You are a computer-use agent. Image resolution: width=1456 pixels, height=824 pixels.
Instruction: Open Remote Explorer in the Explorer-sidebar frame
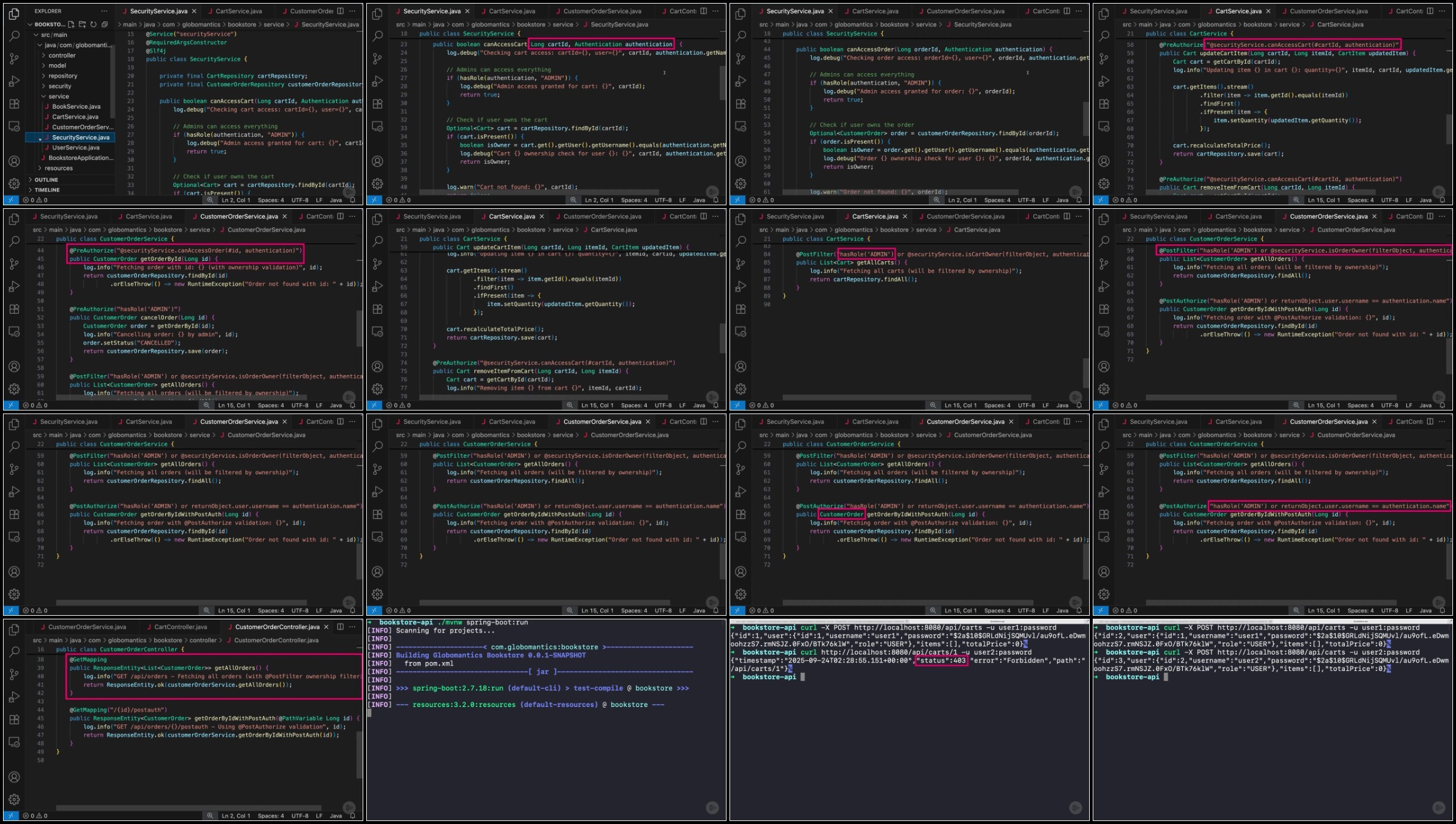[14, 127]
